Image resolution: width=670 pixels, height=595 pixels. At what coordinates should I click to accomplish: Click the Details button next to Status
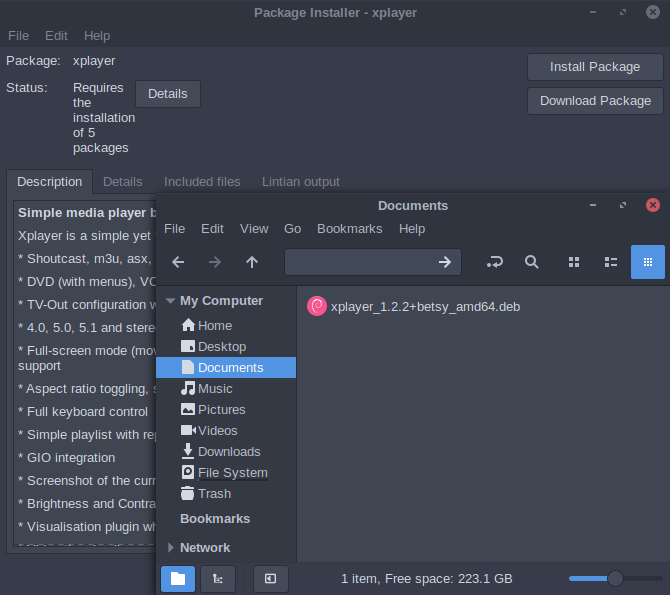click(168, 94)
